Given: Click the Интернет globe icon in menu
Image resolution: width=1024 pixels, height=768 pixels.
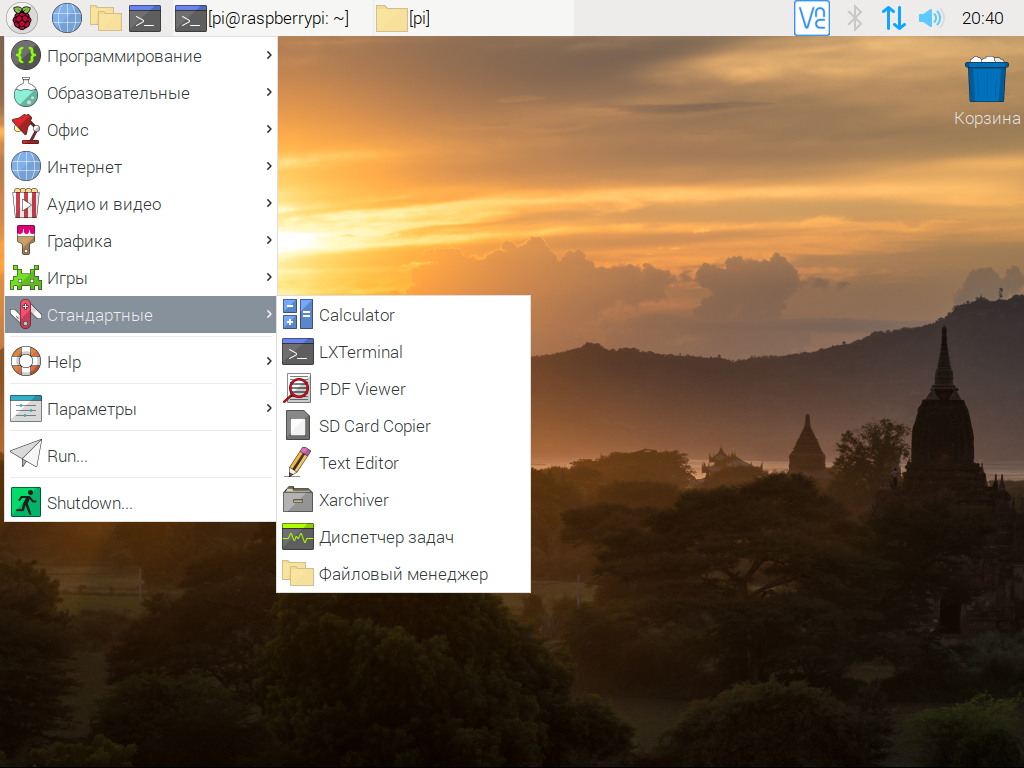Looking at the screenshot, I should [26, 167].
